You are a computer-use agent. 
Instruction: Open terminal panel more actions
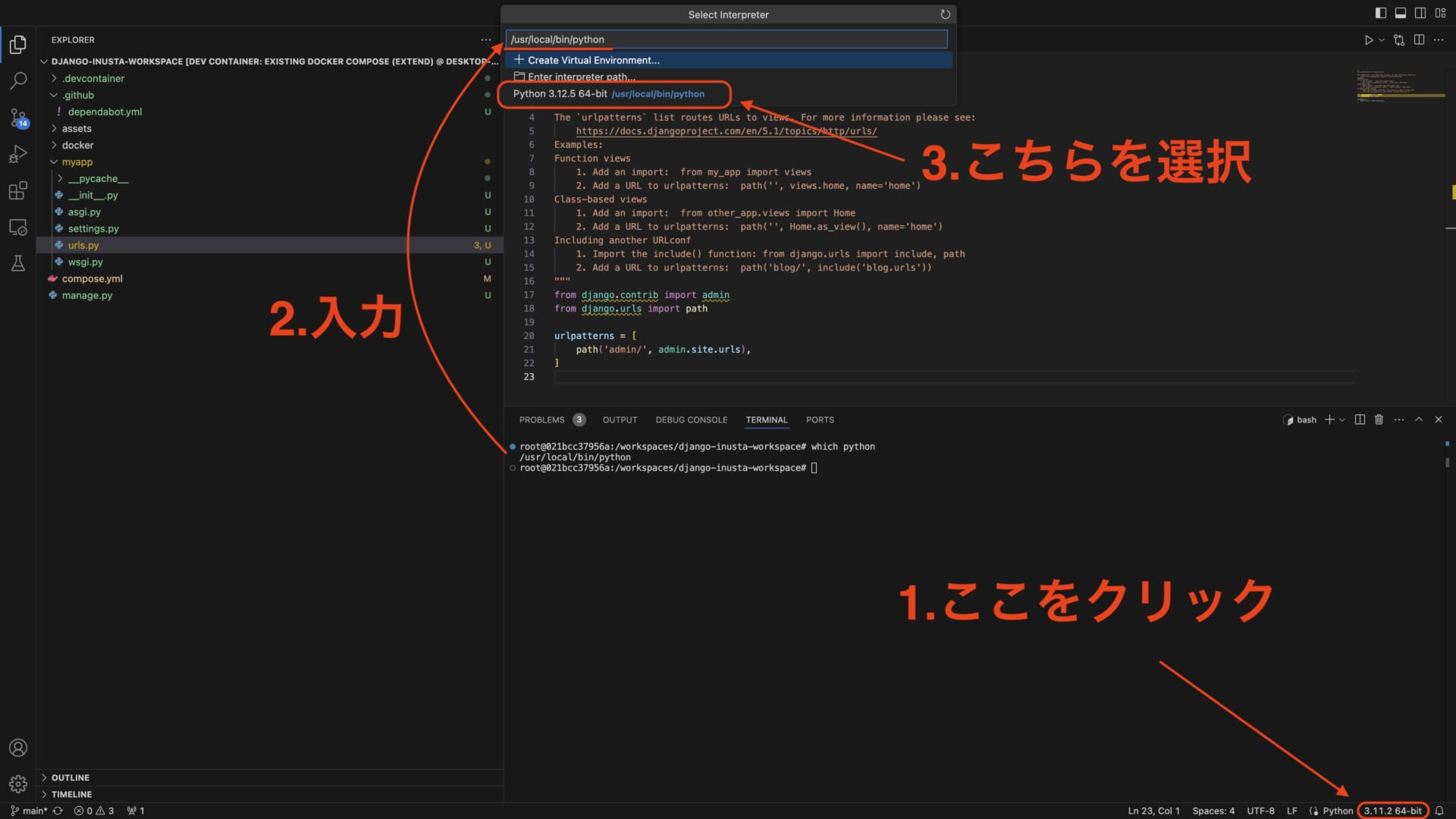click(x=1399, y=419)
